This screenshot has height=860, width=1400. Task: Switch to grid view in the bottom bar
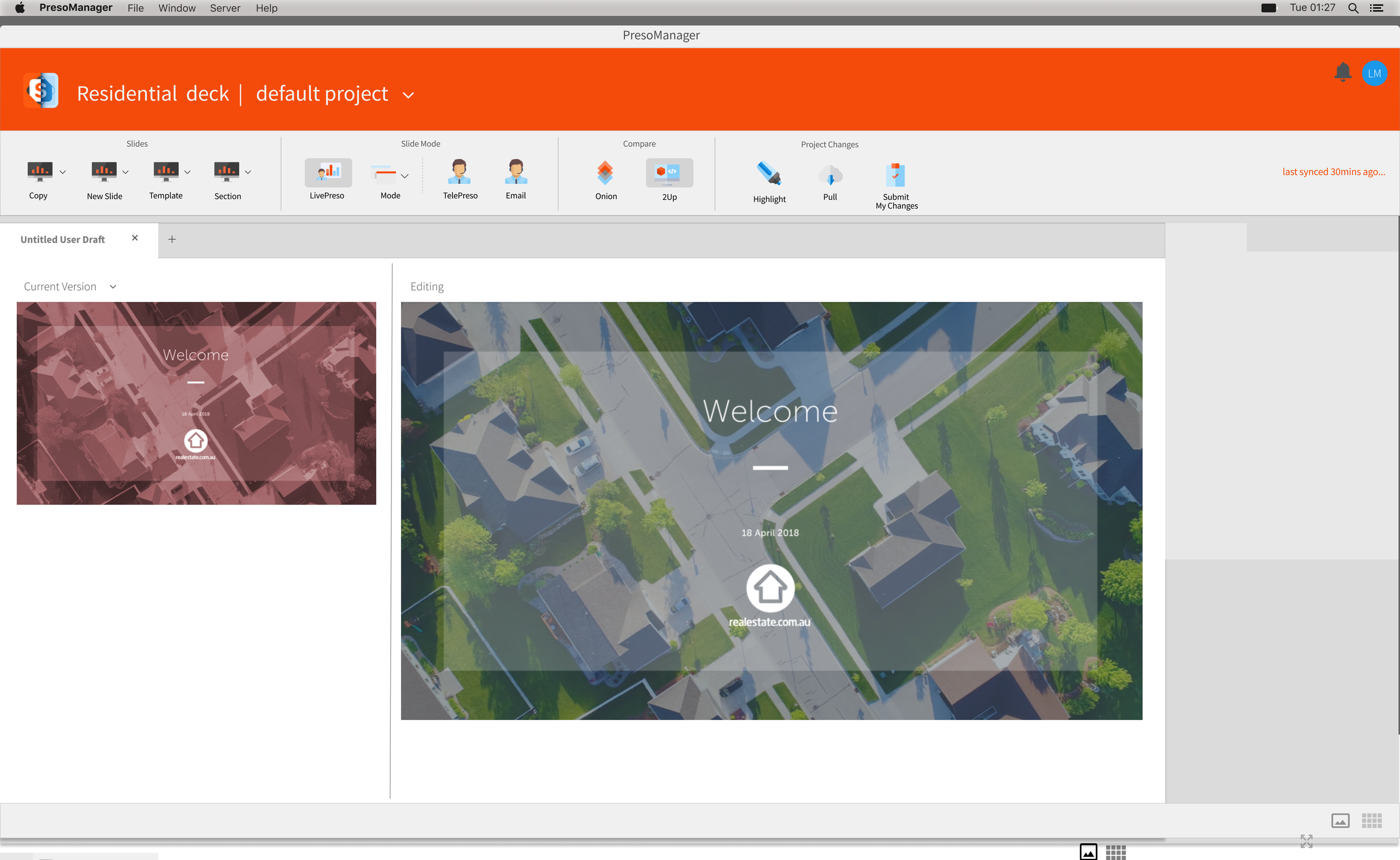pyautogui.click(x=1371, y=820)
